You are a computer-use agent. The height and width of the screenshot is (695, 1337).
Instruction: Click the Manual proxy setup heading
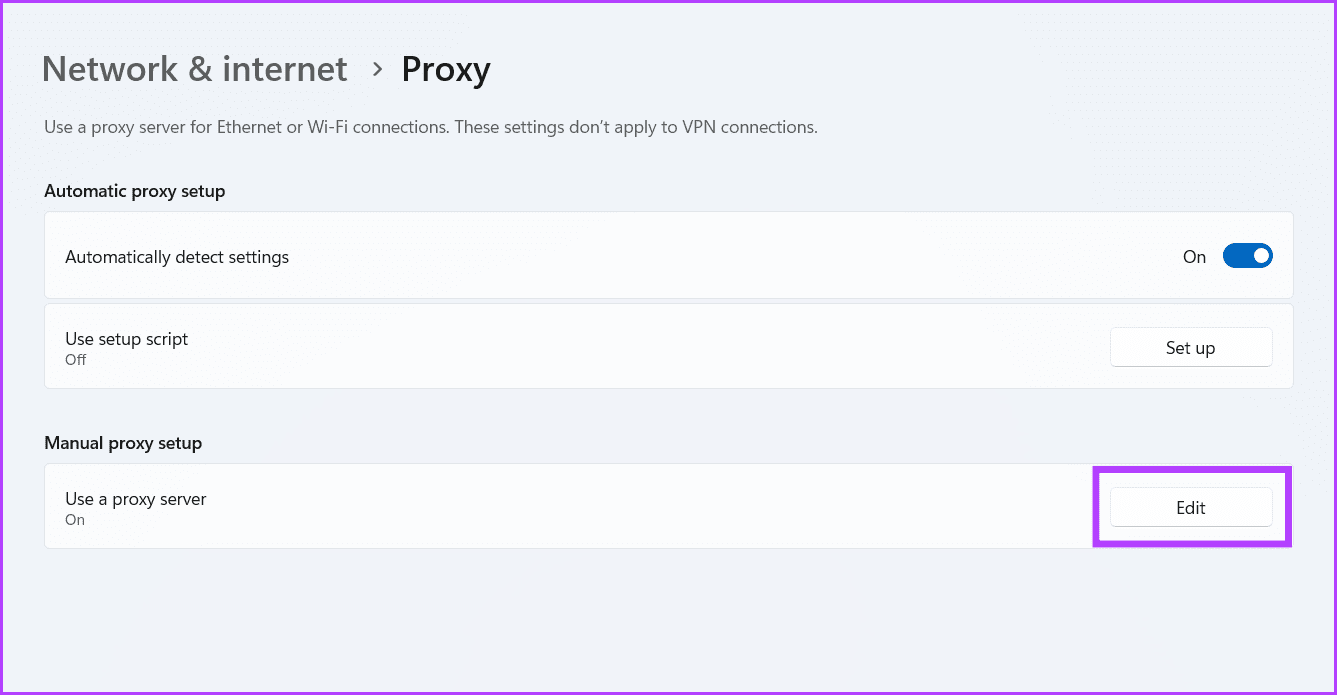coord(122,442)
